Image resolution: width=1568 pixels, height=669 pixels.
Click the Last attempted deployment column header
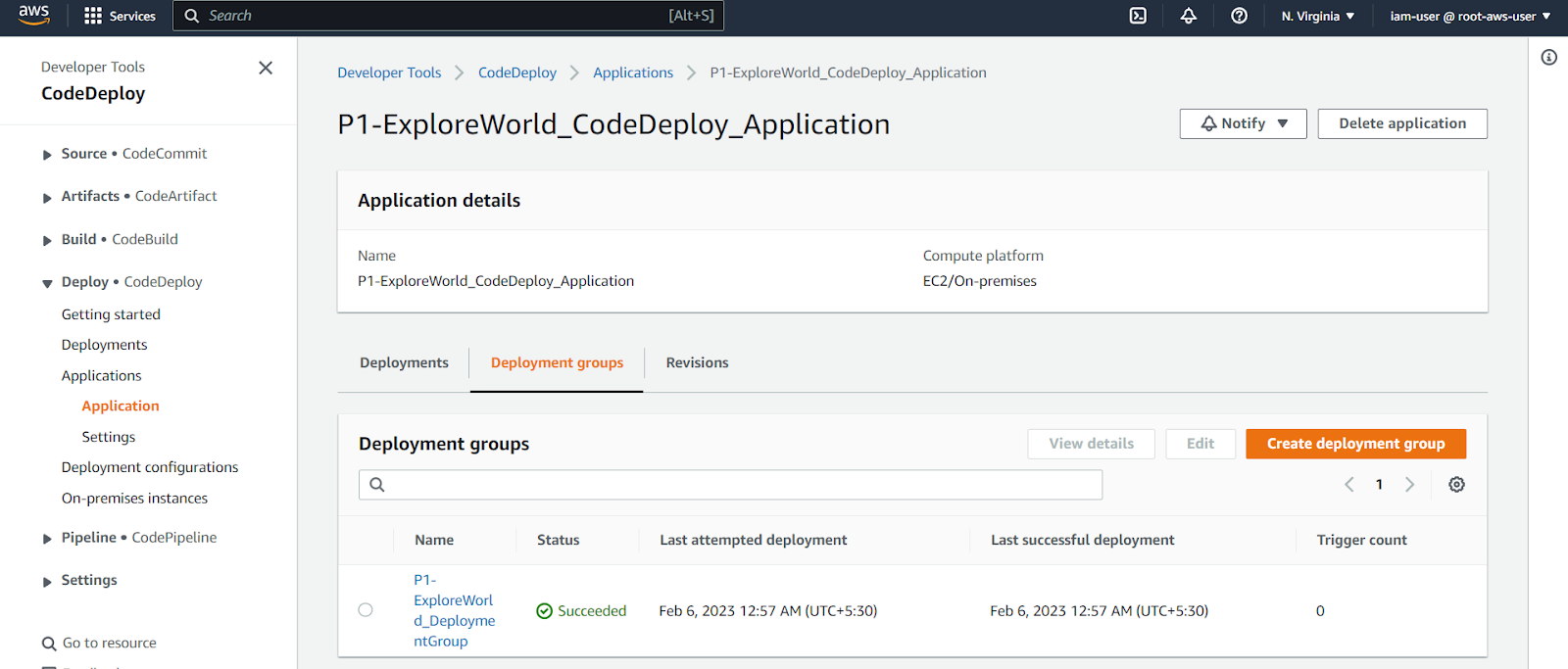point(753,540)
